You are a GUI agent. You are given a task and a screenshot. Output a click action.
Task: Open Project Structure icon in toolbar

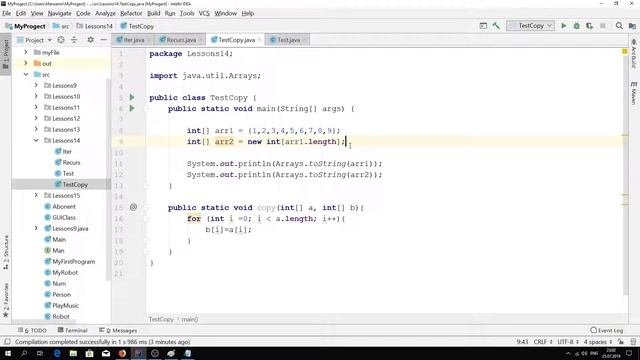coord(632,26)
